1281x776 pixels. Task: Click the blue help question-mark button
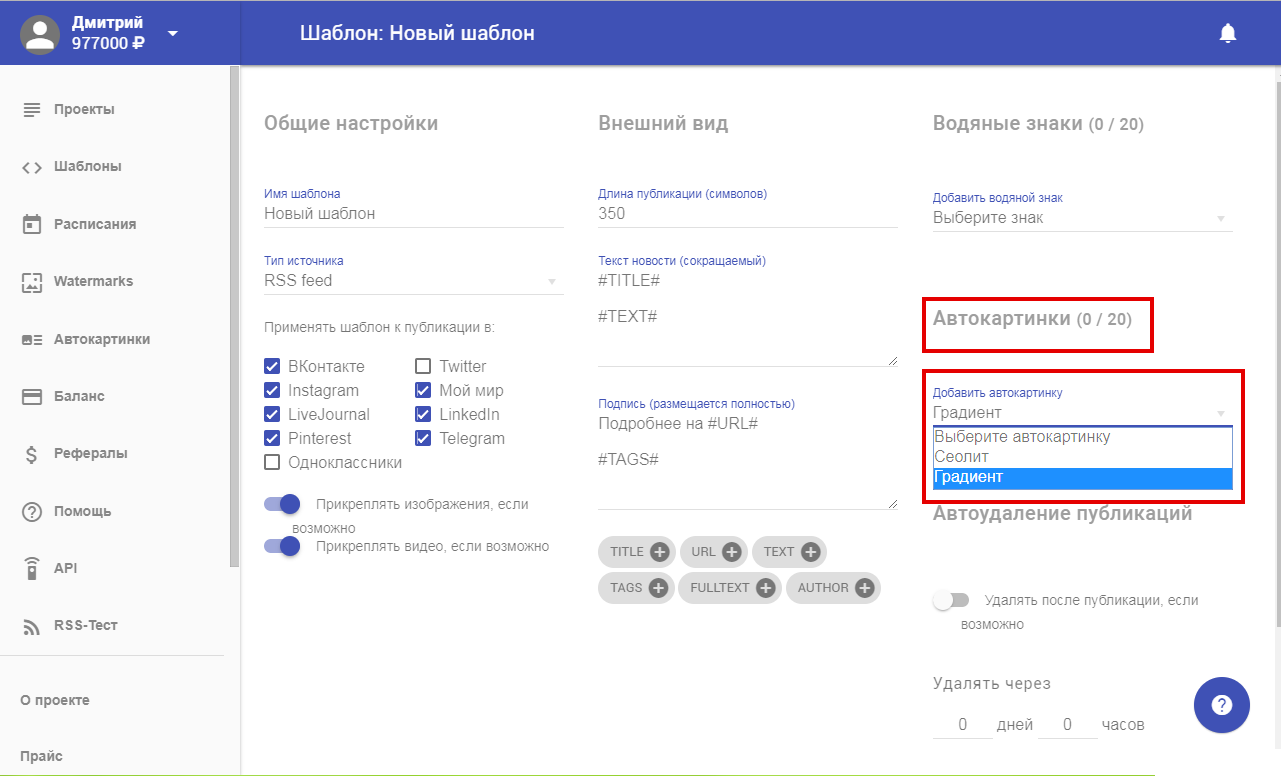point(1221,705)
